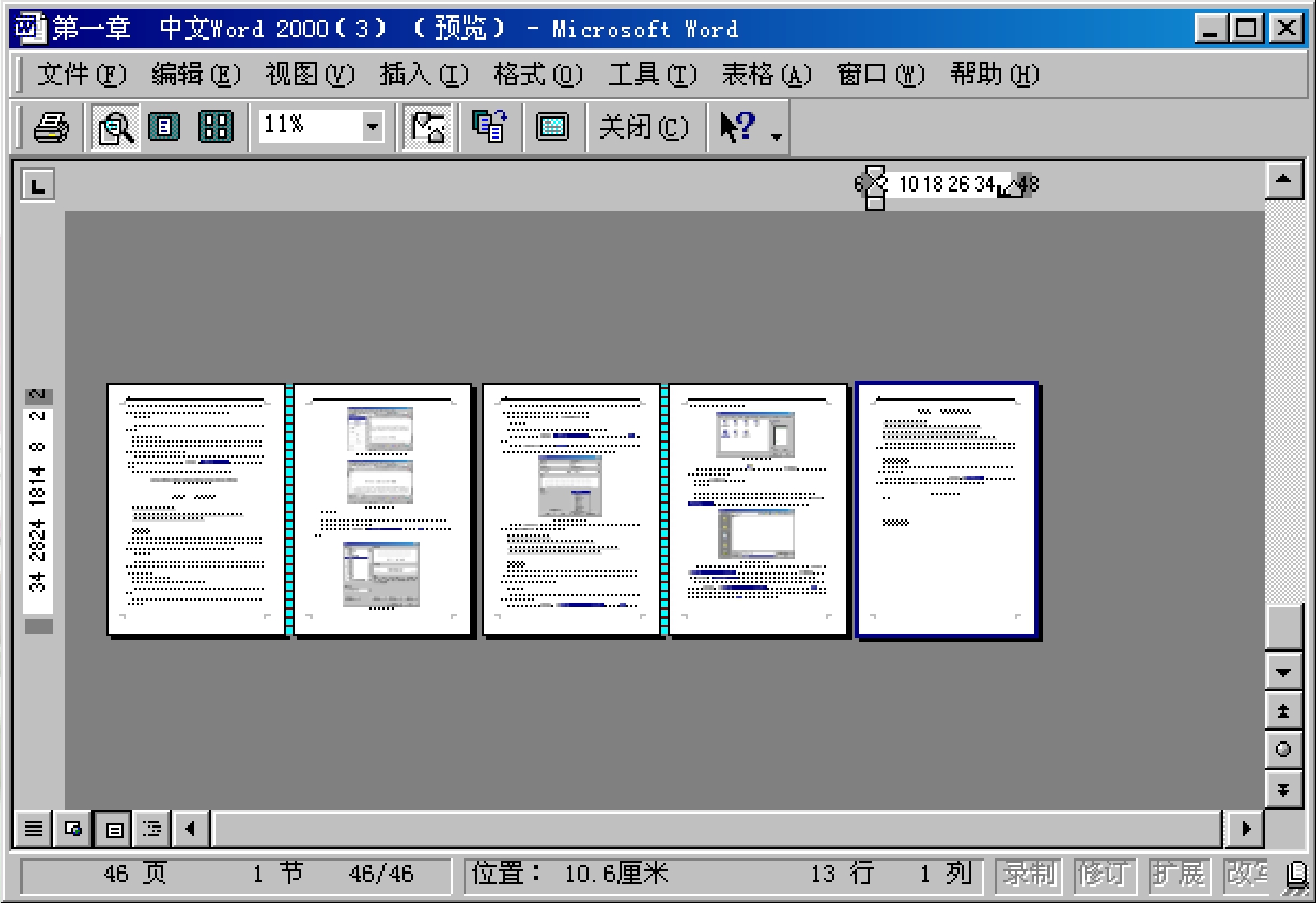This screenshot has width=1316, height=903.
Task: Open the 表格(A) menu
Action: tap(767, 74)
